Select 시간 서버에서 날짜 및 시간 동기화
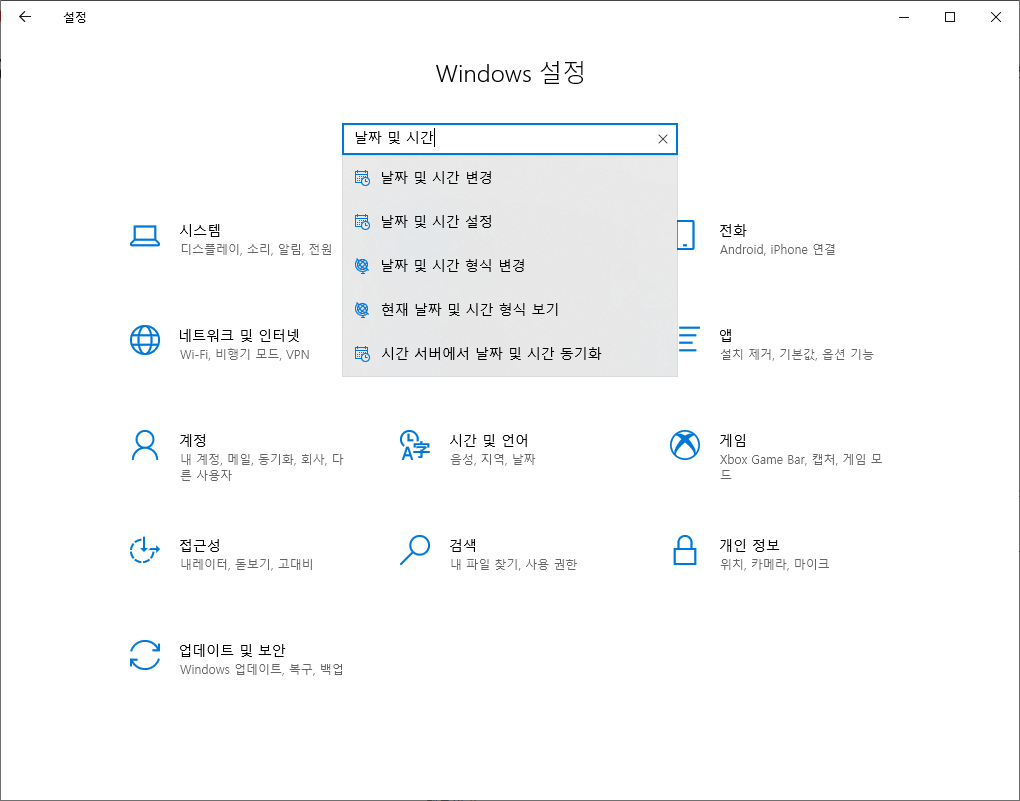 tap(510, 354)
